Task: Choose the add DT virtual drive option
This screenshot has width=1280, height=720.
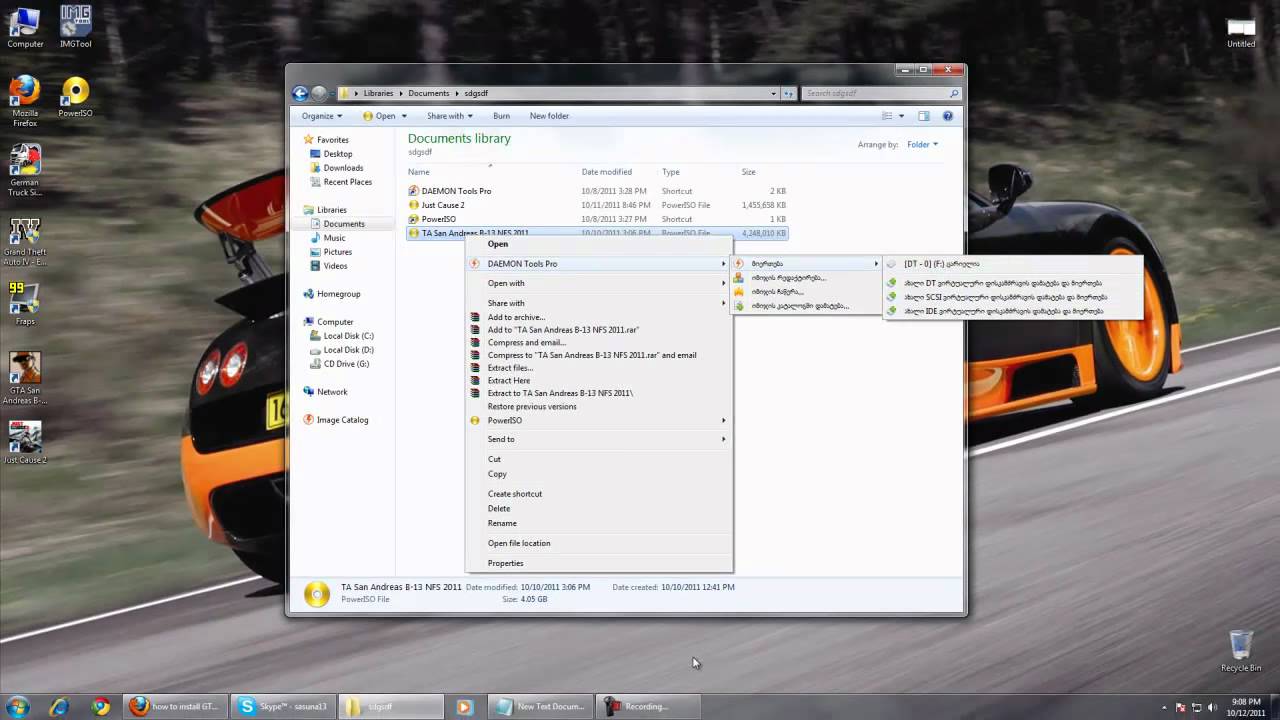Action: point(1012,283)
